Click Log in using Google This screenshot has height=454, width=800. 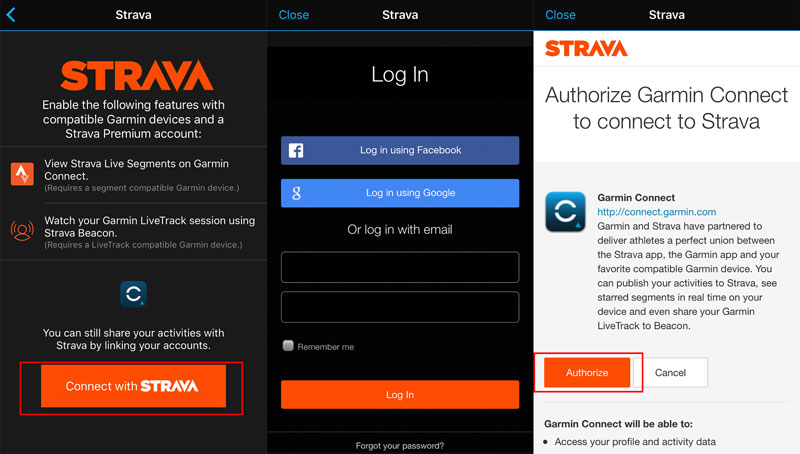400,193
